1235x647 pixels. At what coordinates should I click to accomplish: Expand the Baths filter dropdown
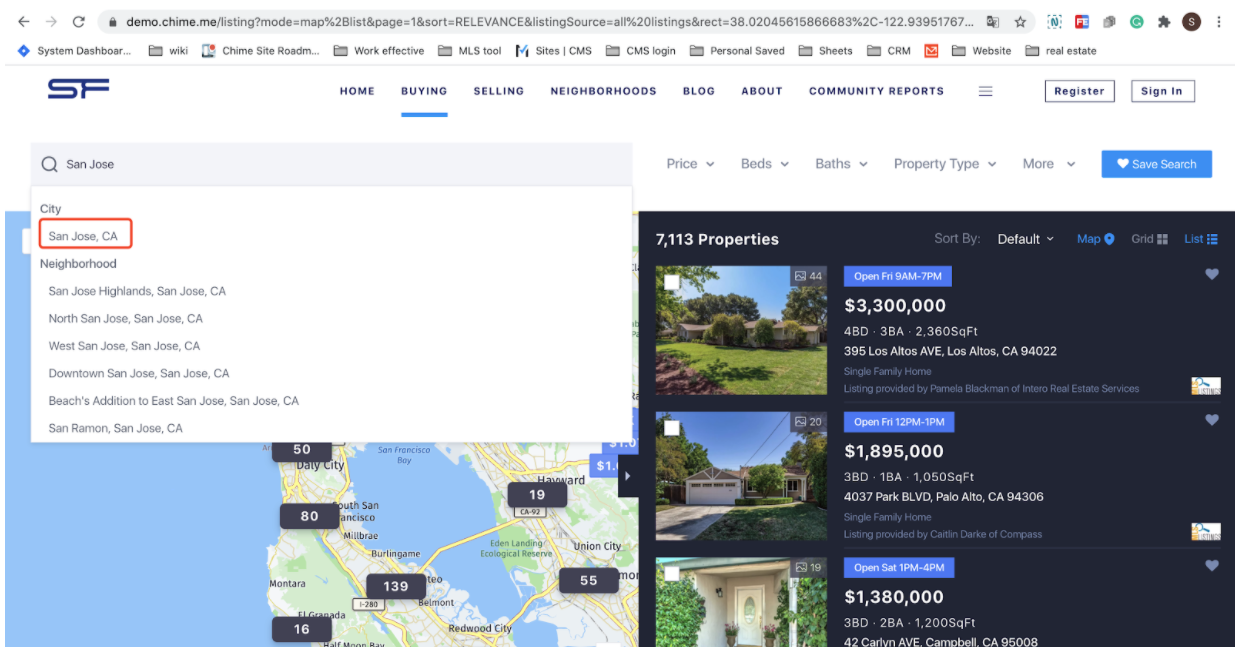[841, 164]
